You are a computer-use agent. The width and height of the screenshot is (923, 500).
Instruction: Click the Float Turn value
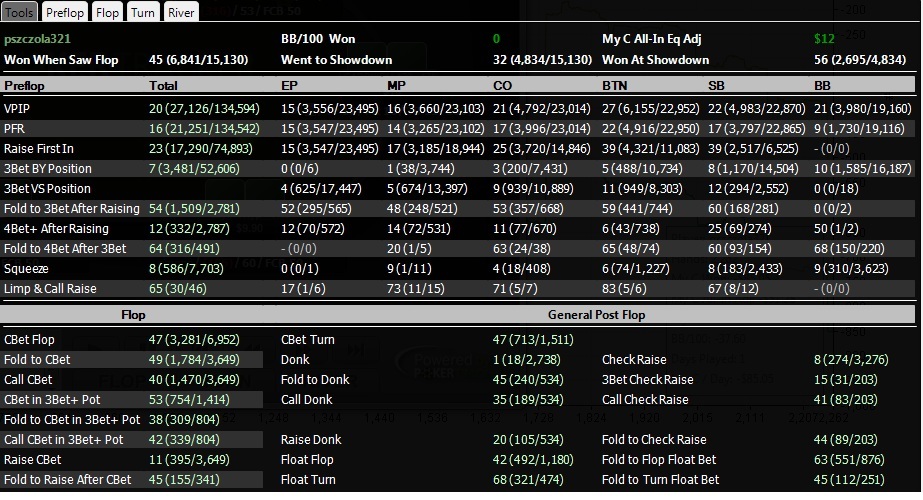[528, 479]
